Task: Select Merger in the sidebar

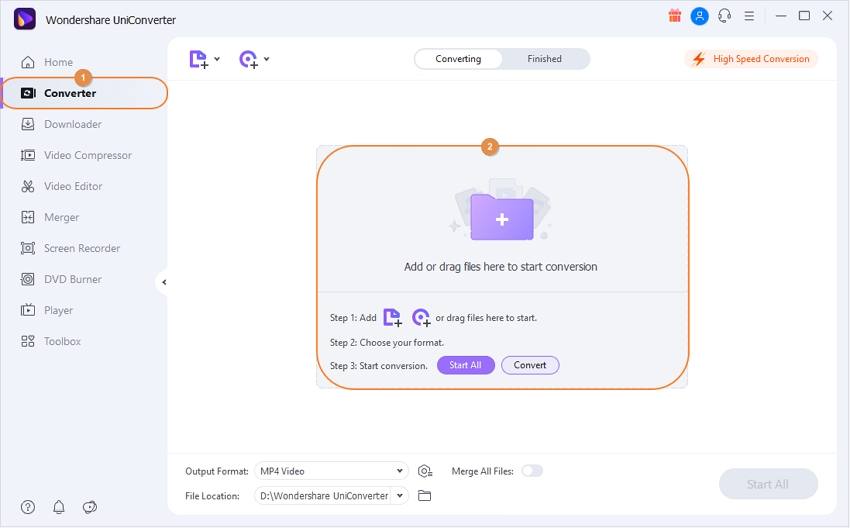Action: 50,217
